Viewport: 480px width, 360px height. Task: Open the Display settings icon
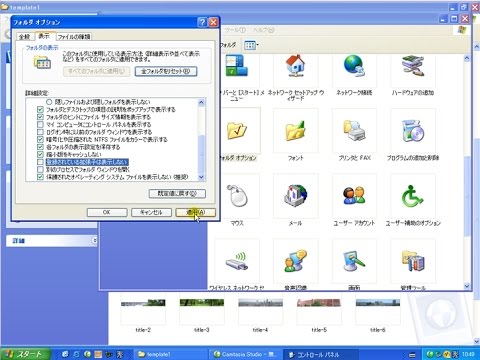tap(354, 261)
